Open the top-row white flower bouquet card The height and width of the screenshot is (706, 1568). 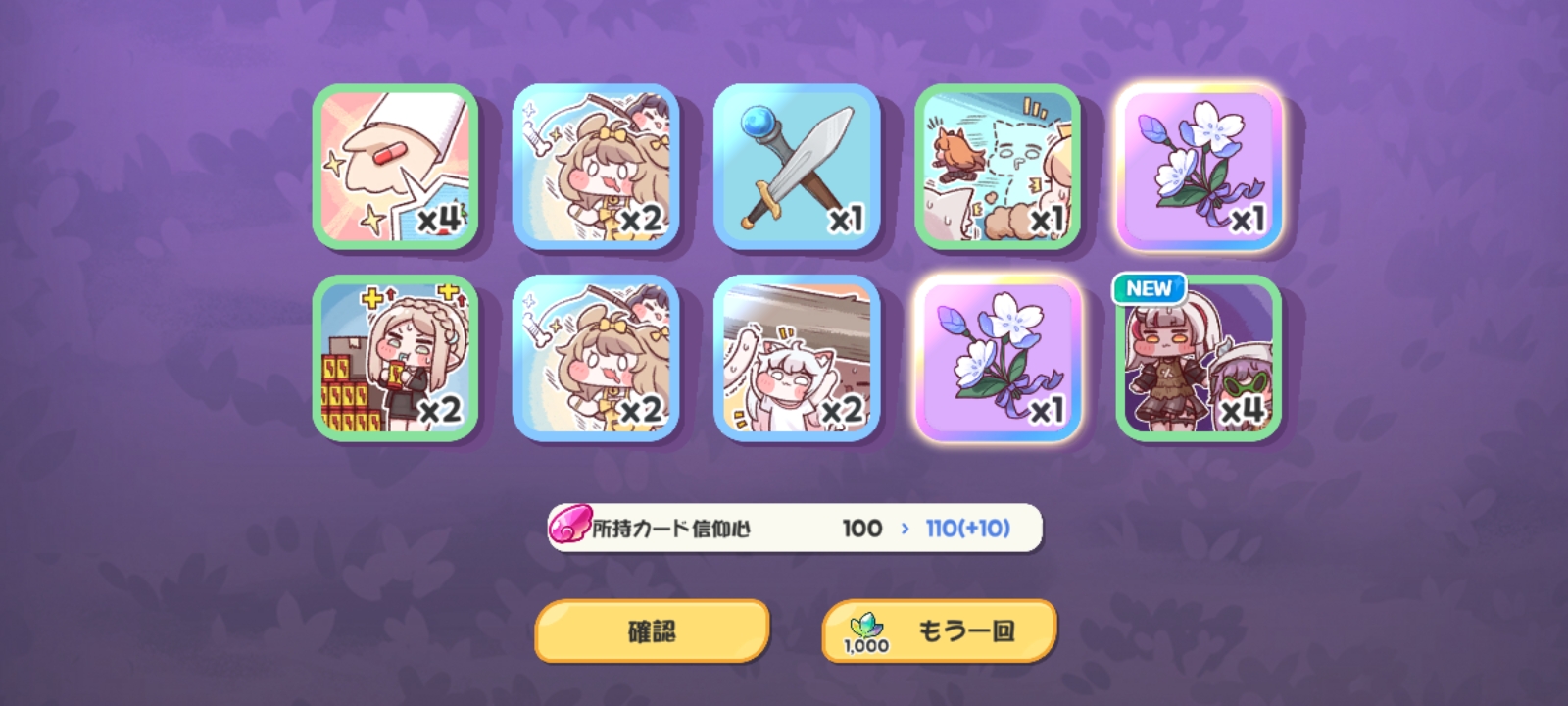click(1199, 166)
